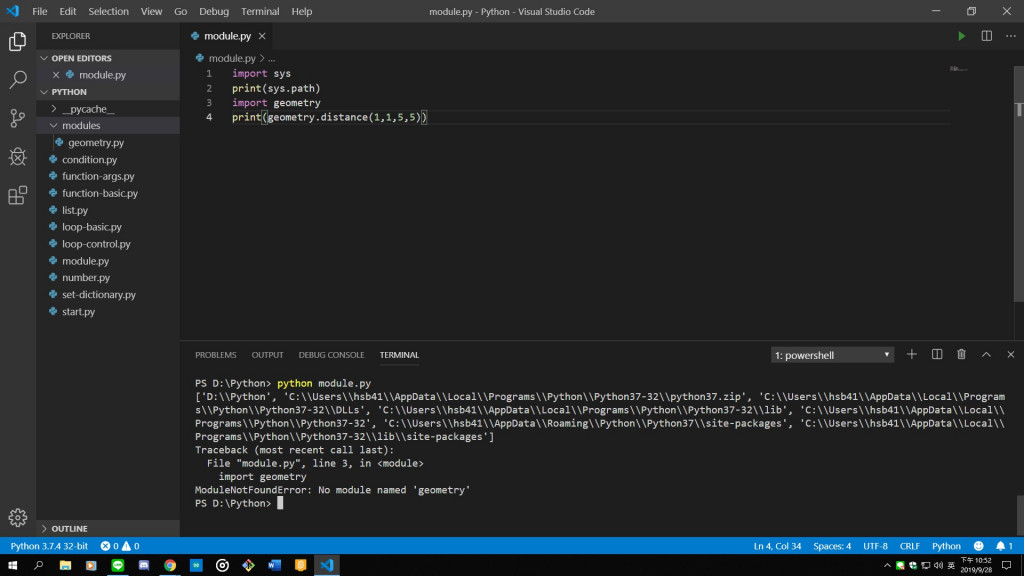
Task: Open the Debug view bug icon
Action: point(18,157)
